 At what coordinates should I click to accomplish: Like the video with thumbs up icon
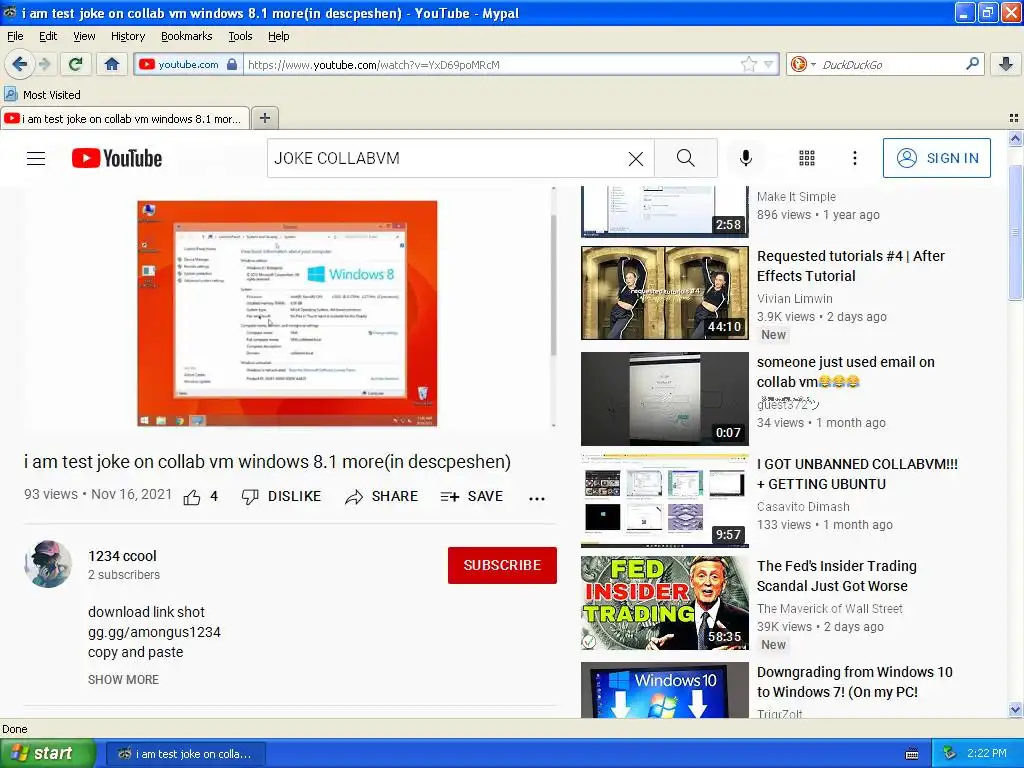[192, 498]
